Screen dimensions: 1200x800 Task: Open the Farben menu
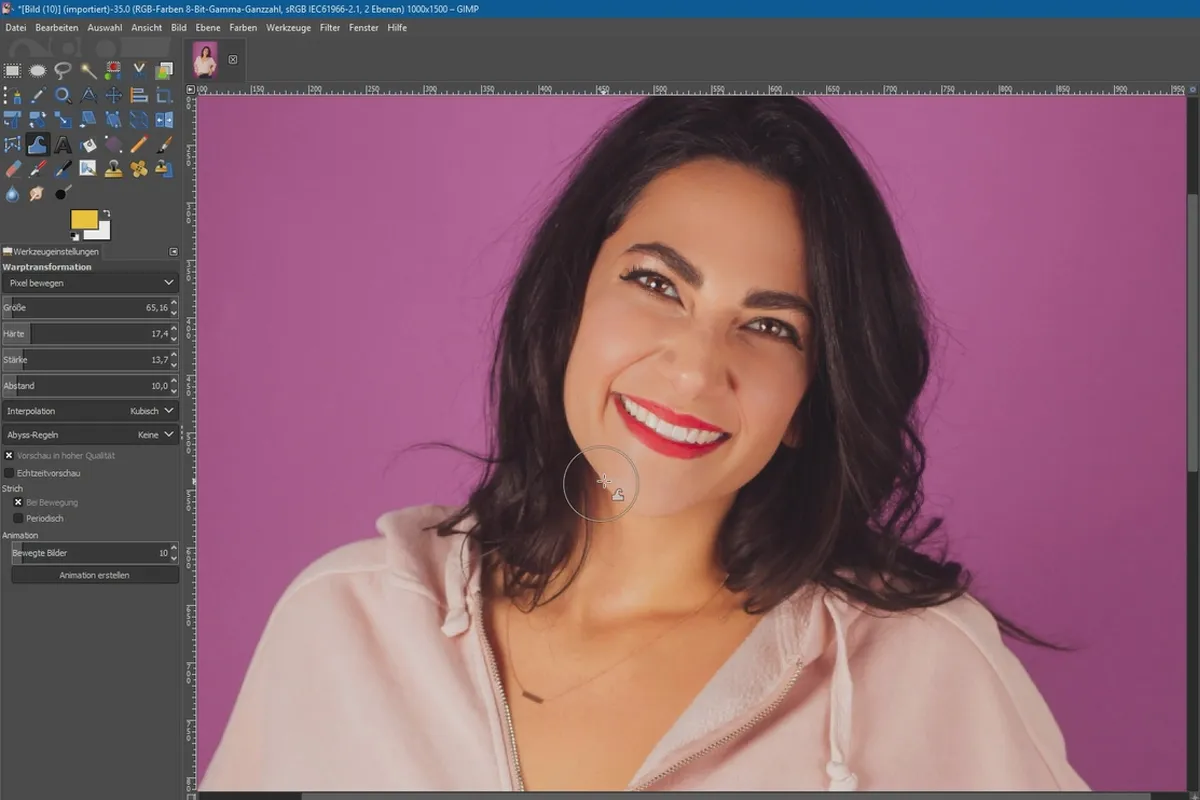243,28
